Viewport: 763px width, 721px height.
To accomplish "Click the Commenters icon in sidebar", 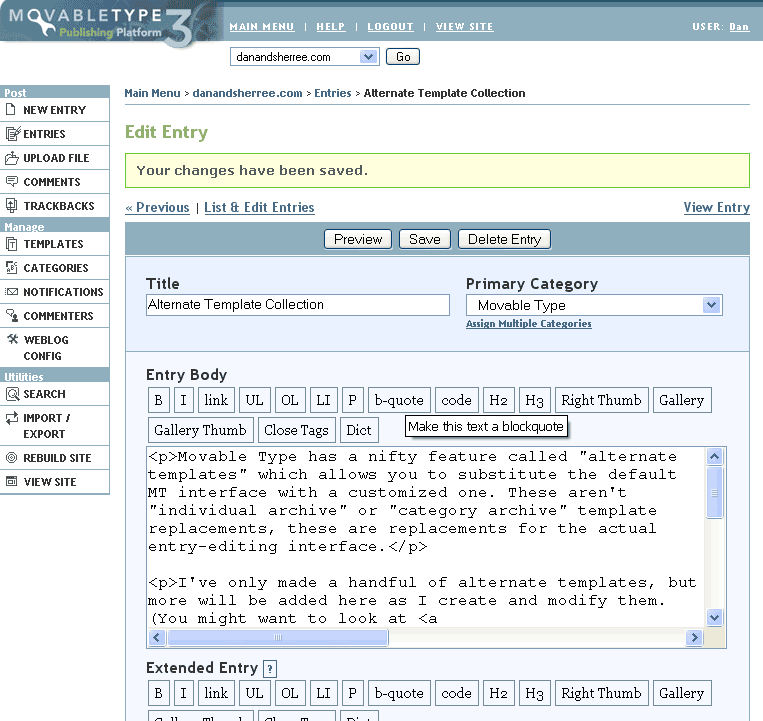I will click(x=12, y=315).
